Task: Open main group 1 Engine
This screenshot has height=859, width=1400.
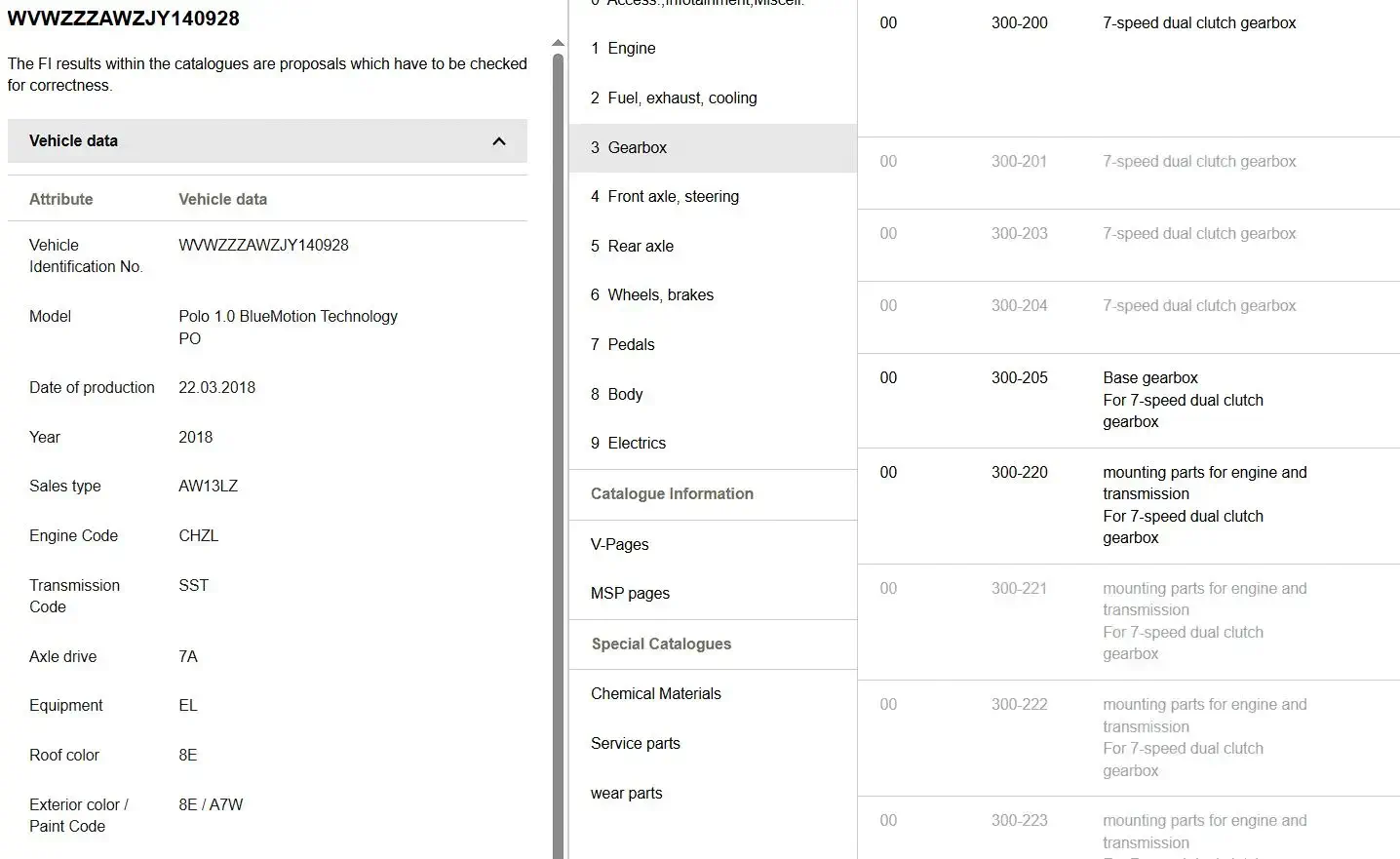Action: (x=713, y=49)
